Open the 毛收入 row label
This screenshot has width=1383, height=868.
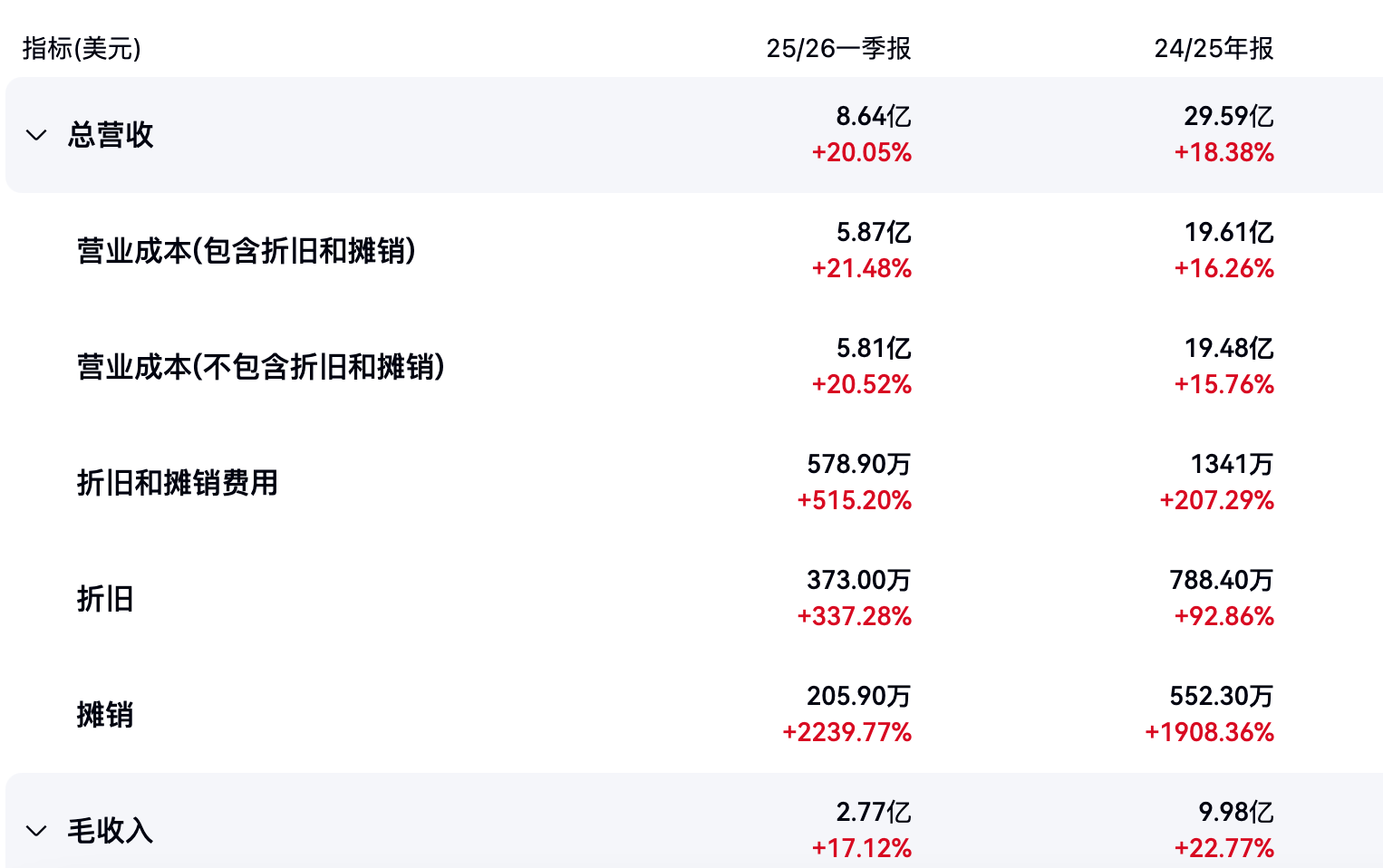pos(111,831)
